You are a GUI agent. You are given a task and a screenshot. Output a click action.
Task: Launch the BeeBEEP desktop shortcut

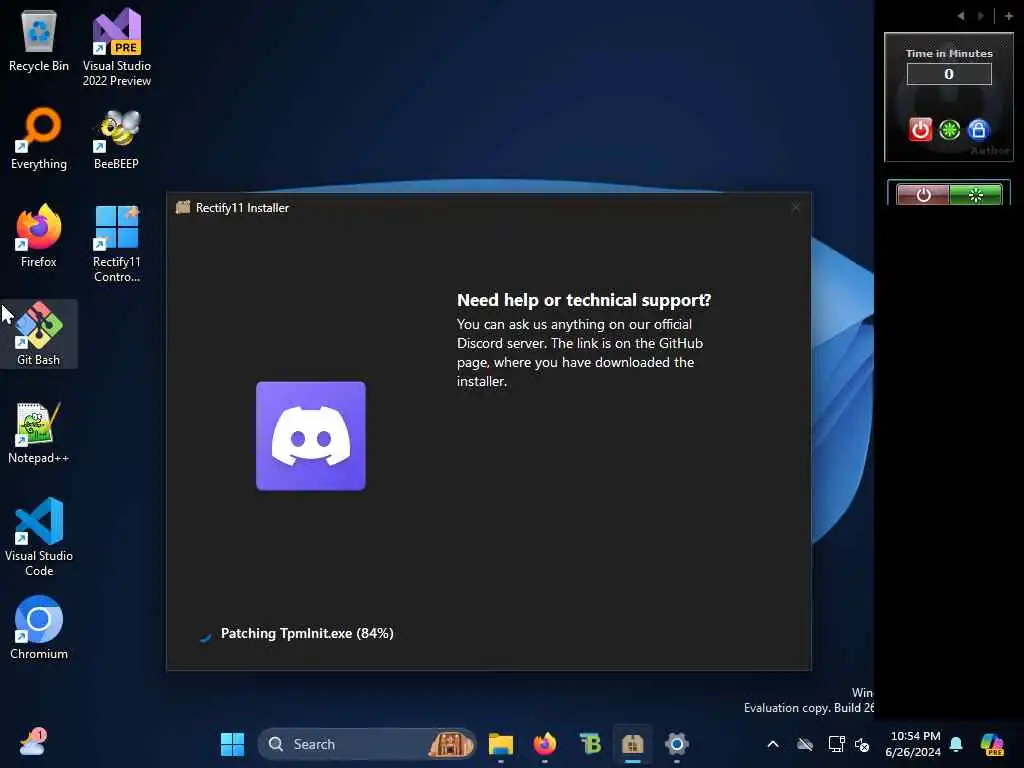(116, 138)
